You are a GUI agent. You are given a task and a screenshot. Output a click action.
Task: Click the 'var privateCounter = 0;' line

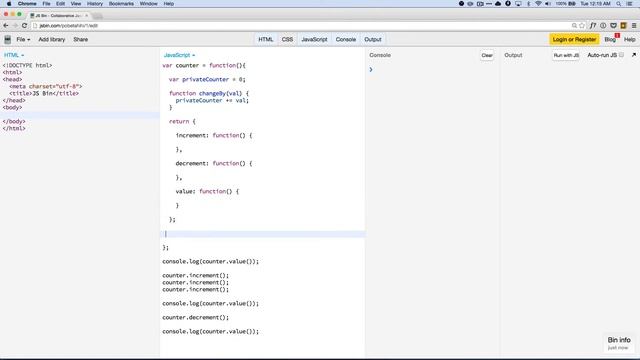[207, 80]
